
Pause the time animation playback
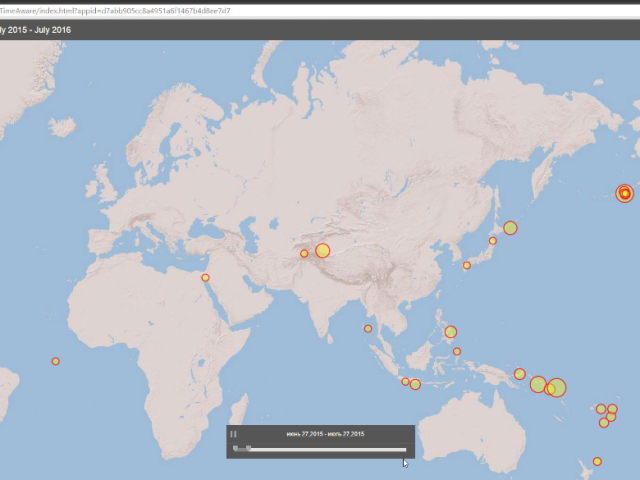233,434
